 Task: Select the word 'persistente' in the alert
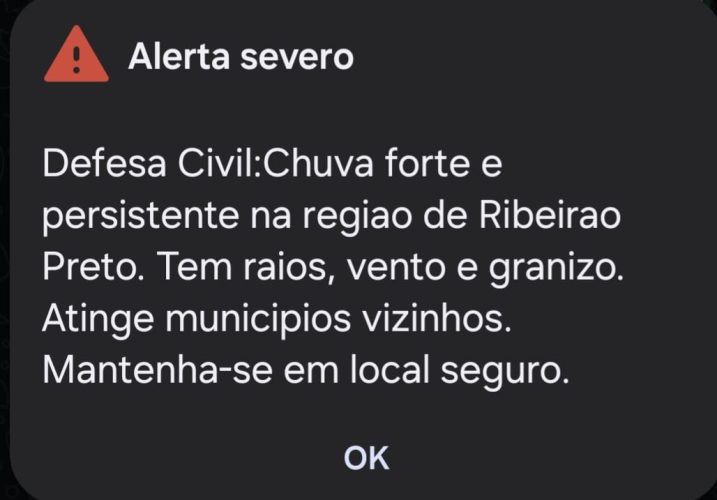[141, 217]
